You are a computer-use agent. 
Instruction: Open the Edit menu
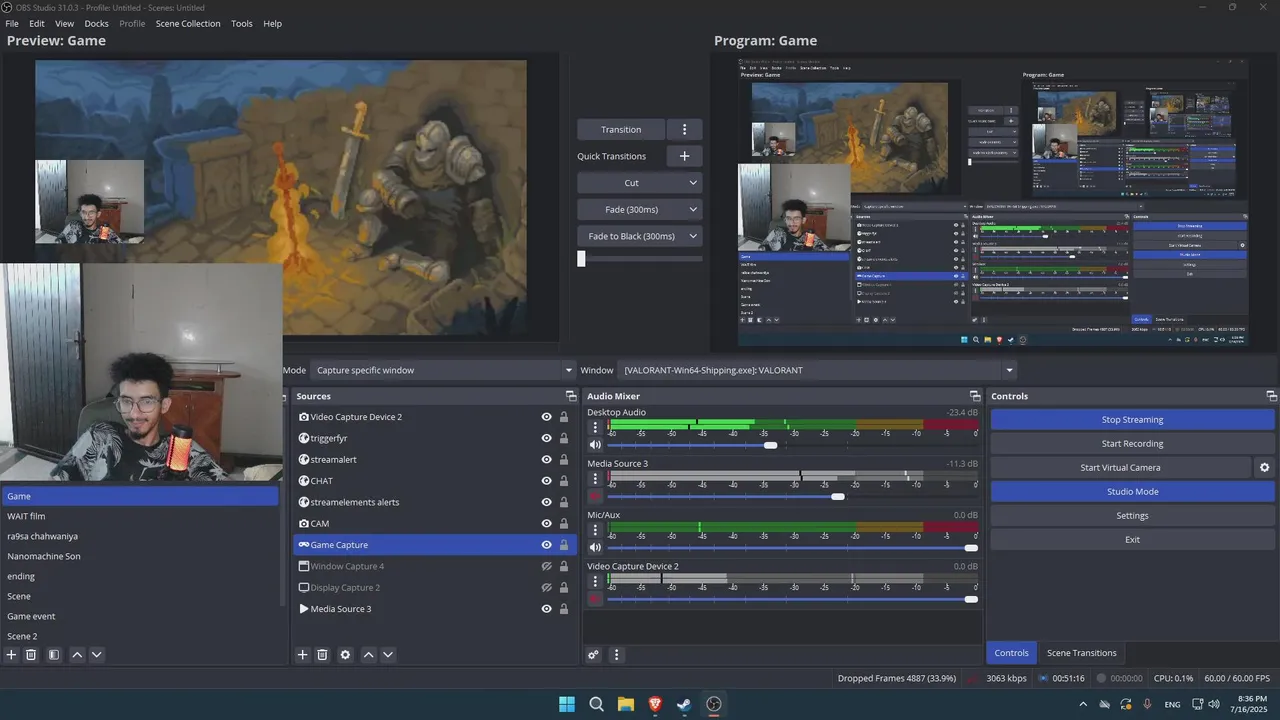coord(37,23)
